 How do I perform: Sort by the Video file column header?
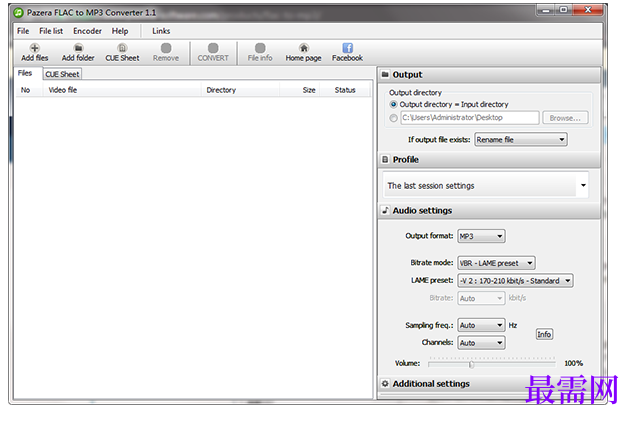point(122,90)
